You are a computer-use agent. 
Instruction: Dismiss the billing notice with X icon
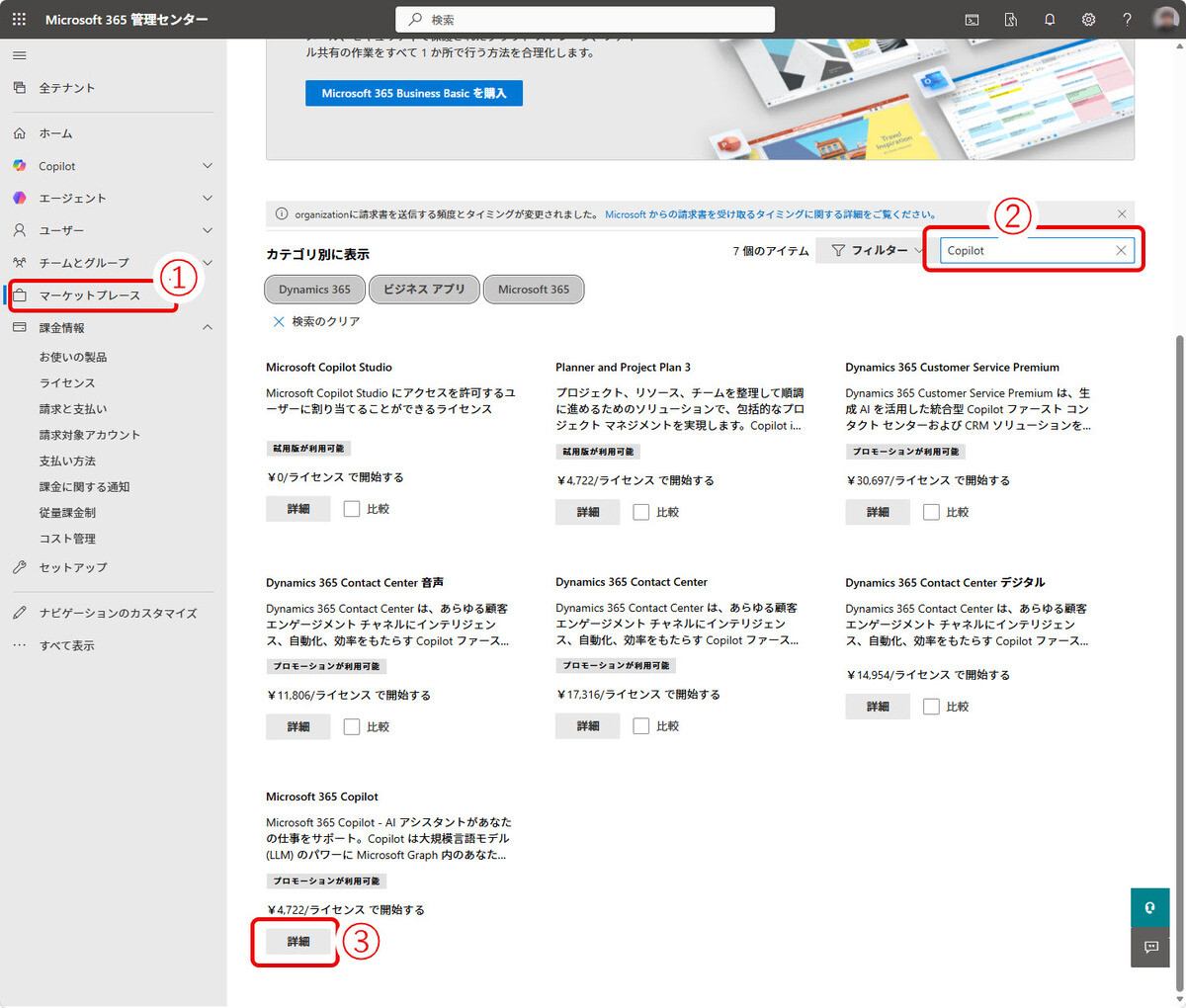coord(1122,213)
